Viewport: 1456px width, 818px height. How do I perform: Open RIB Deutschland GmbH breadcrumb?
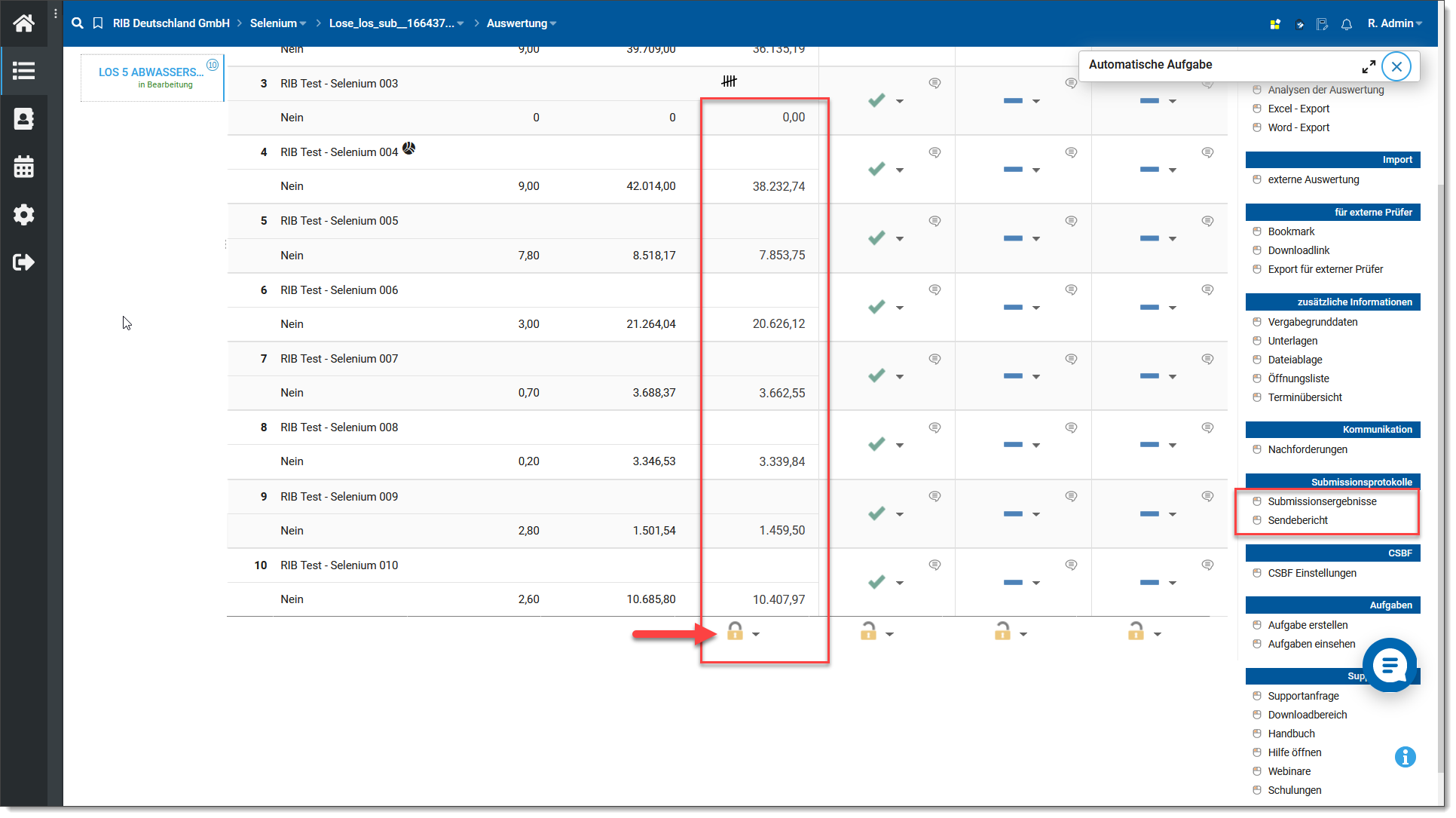171,23
